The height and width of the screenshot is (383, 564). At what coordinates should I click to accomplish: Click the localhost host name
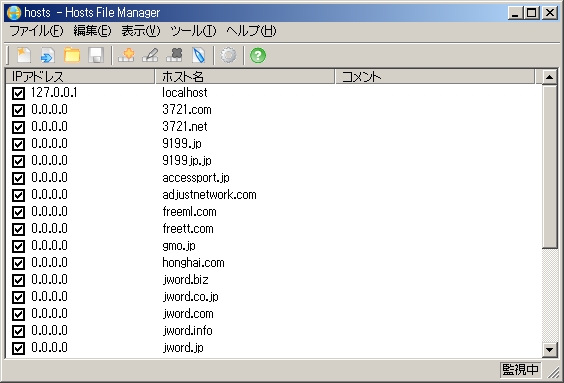click(x=185, y=93)
